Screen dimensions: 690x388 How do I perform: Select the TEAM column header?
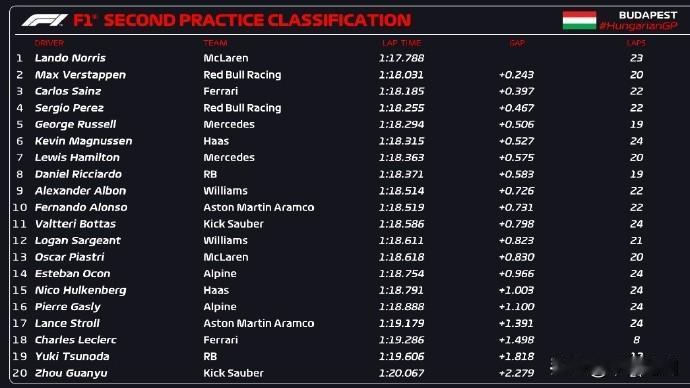click(215, 43)
